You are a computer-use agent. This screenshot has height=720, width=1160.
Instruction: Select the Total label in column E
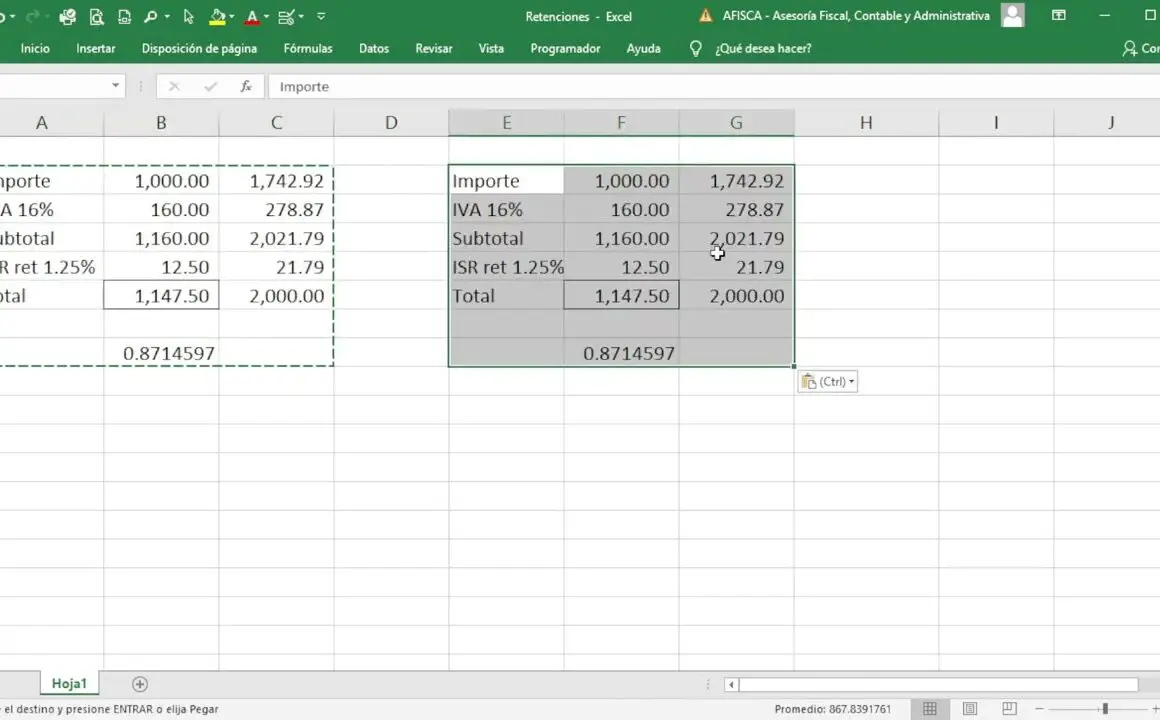[x=506, y=296]
